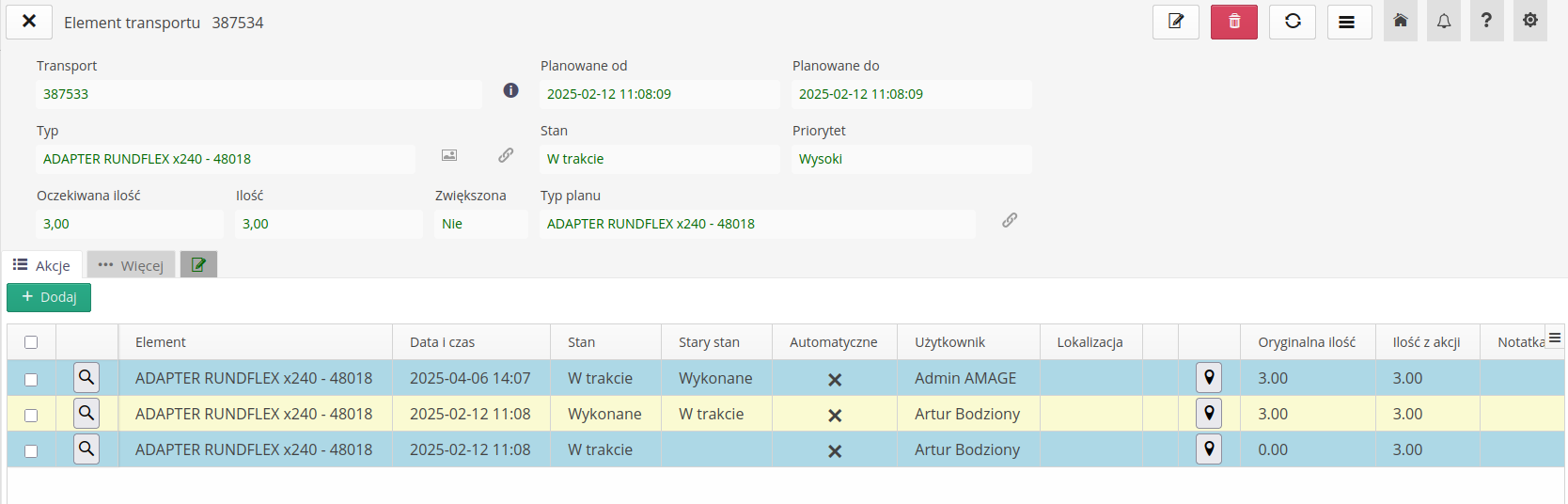Click the green Dodaj button
Image resolution: width=1568 pixels, height=504 pixels.
49,297
